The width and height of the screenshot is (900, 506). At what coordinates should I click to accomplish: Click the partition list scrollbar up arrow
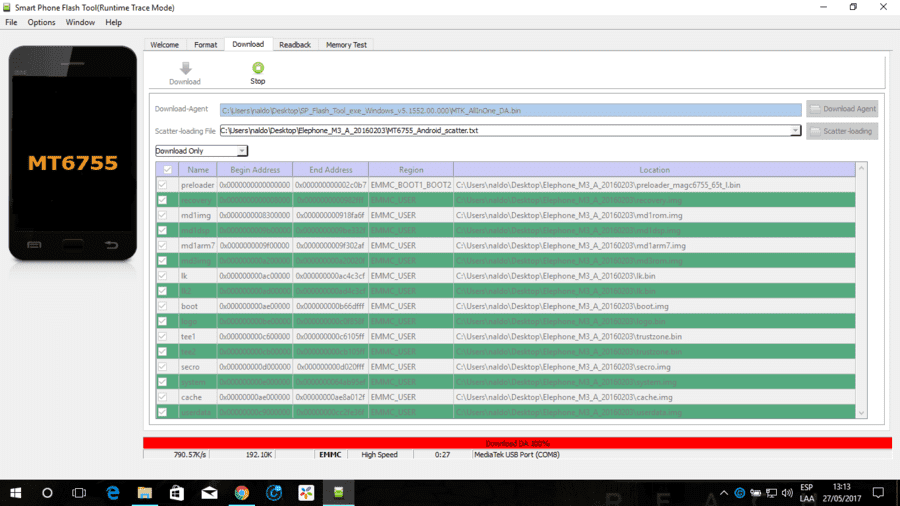861,168
